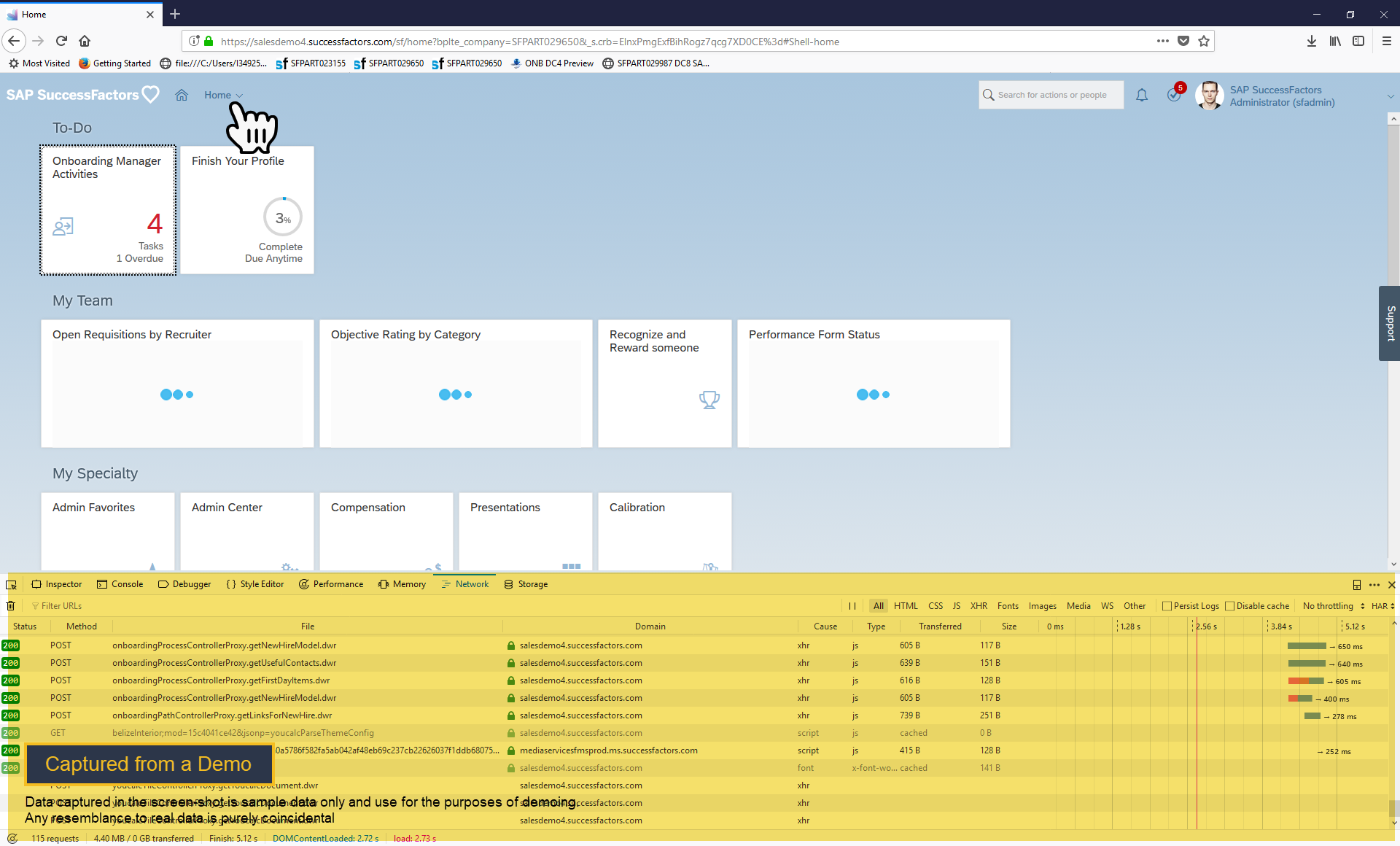The height and width of the screenshot is (846, 1400).
Task: Open the page actions three-dot menu
Action: (x=1162, y=41)
